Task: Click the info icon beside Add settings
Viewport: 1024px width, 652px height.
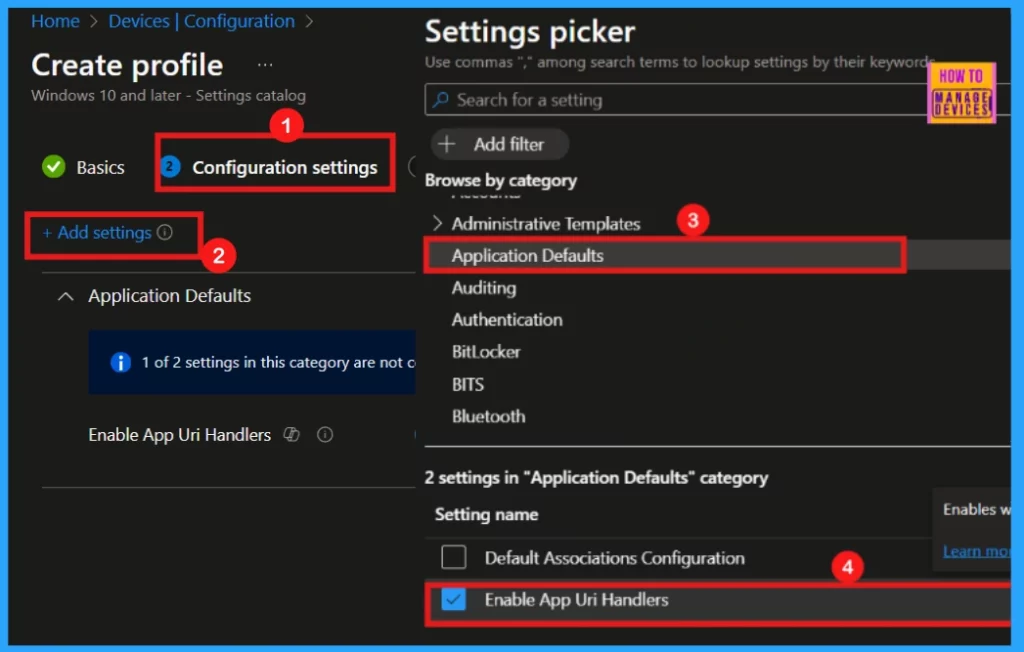Action: pos(165,232)
